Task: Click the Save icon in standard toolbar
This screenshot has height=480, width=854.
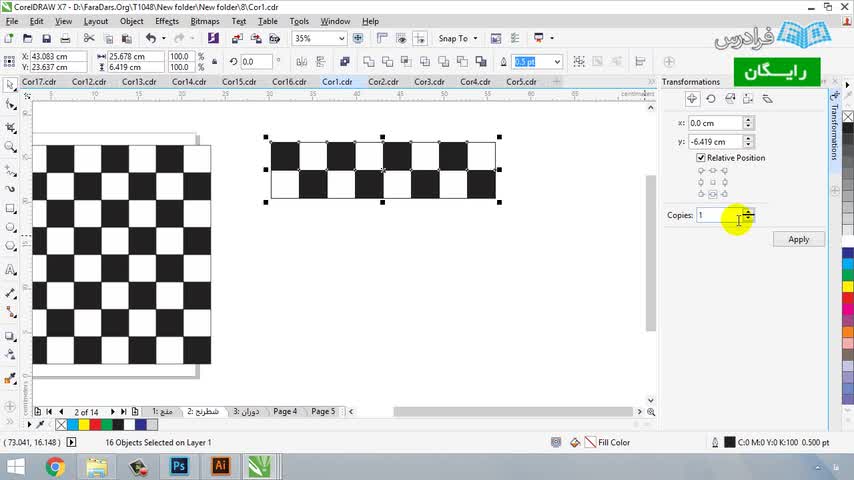Action: [46, 39]
